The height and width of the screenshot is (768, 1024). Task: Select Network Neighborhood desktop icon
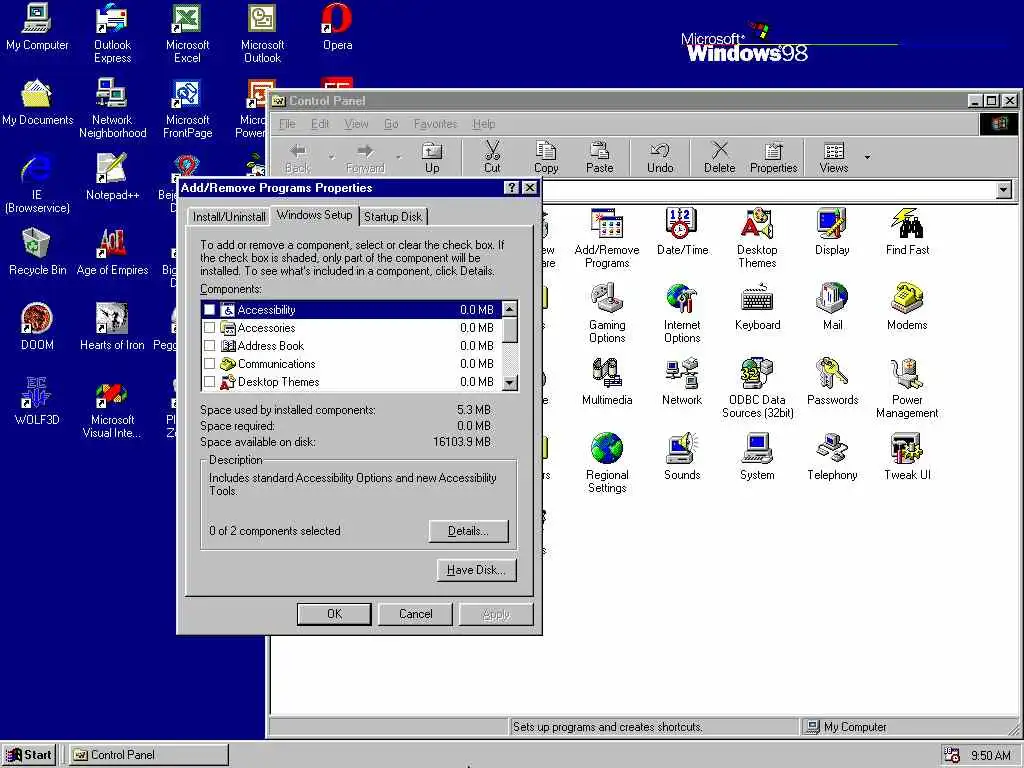click(112, 108)
